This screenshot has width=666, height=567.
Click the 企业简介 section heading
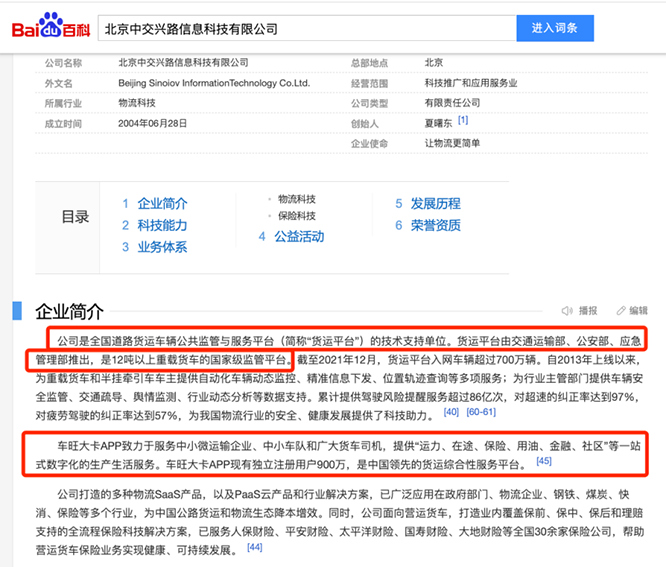tap(69, 311)
